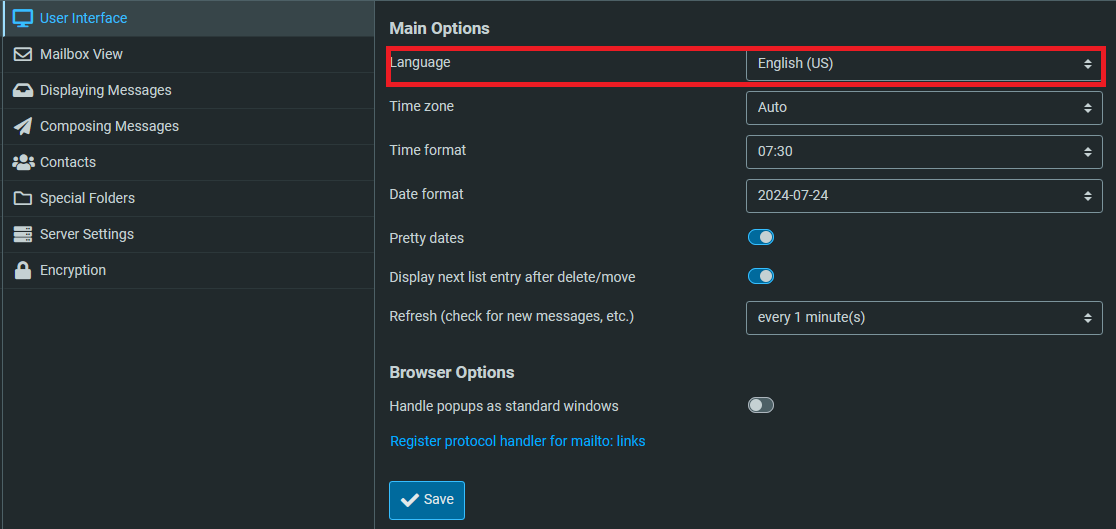1116x529 pixels.
Task: Open the Time zone dropdown
Action: pos(924,107)
